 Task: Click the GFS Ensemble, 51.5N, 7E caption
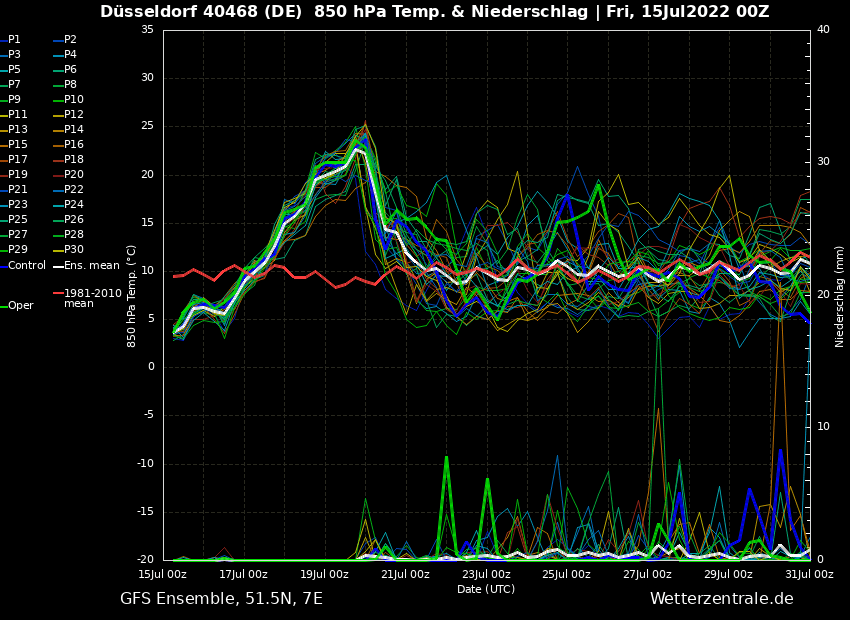point(221,599)
